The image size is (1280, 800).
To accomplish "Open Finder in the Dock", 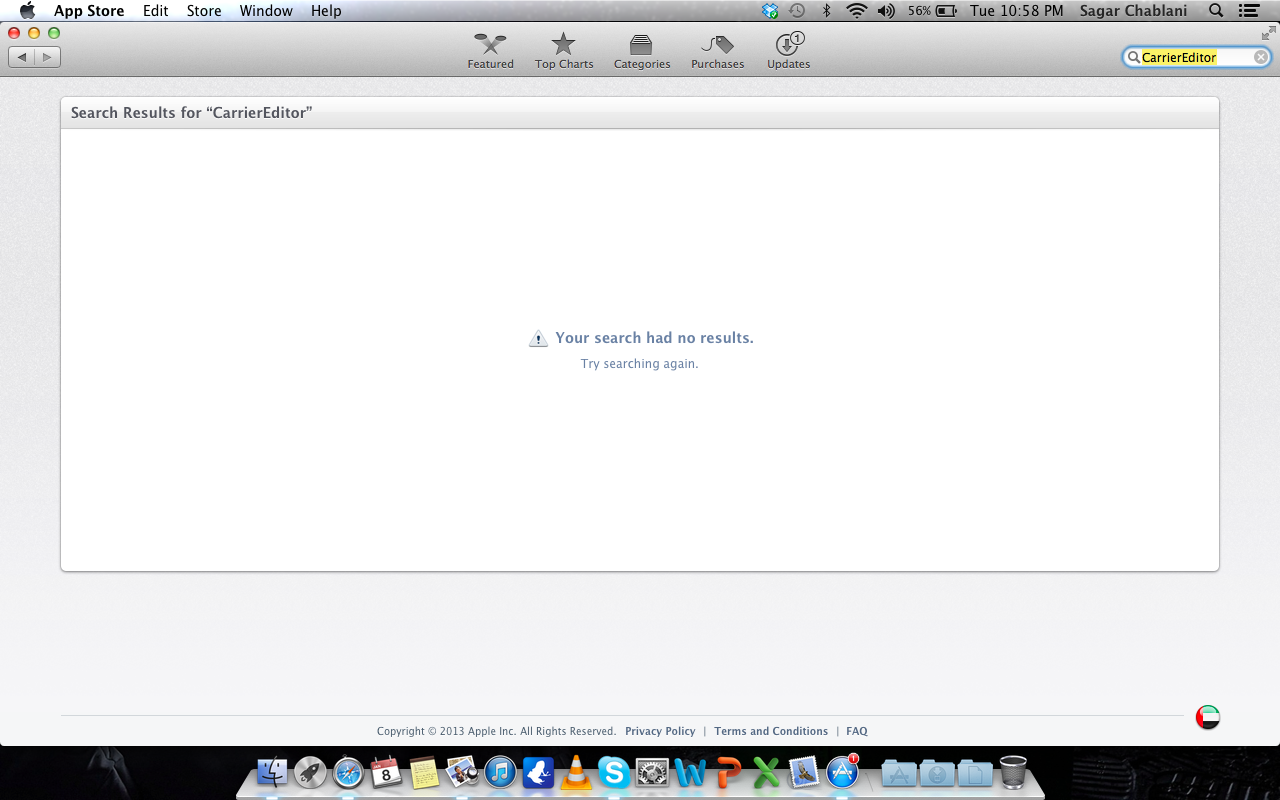I will point(272,772).
